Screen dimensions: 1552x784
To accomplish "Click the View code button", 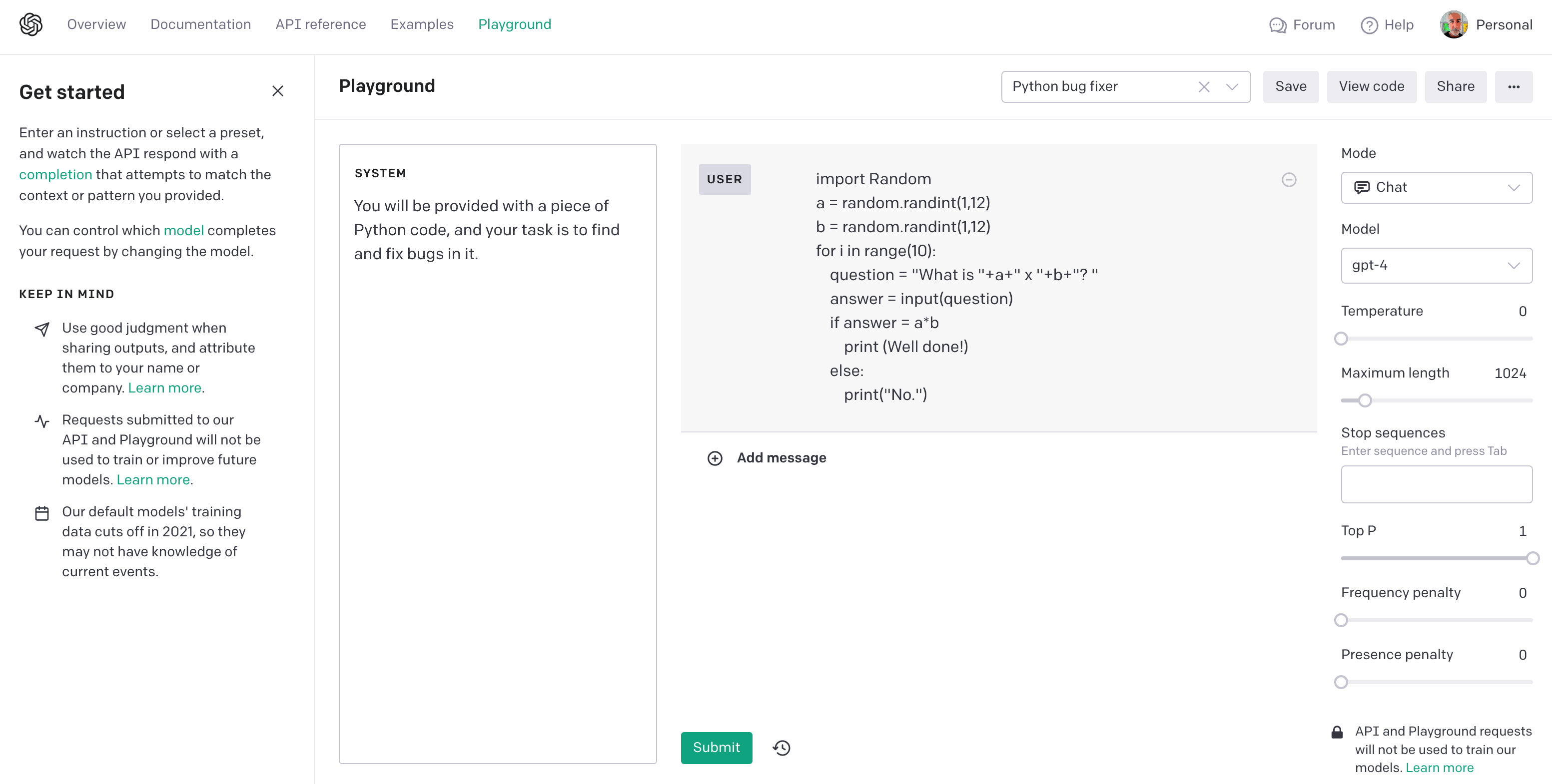I will pyautogui.click(x=1371, y=87).
